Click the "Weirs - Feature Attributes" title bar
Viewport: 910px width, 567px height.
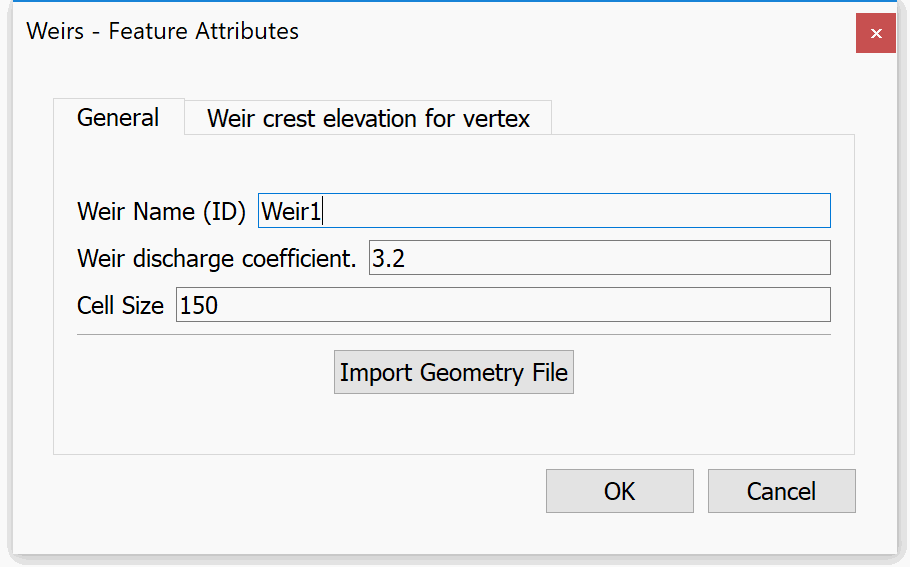(x=400, y=31)
